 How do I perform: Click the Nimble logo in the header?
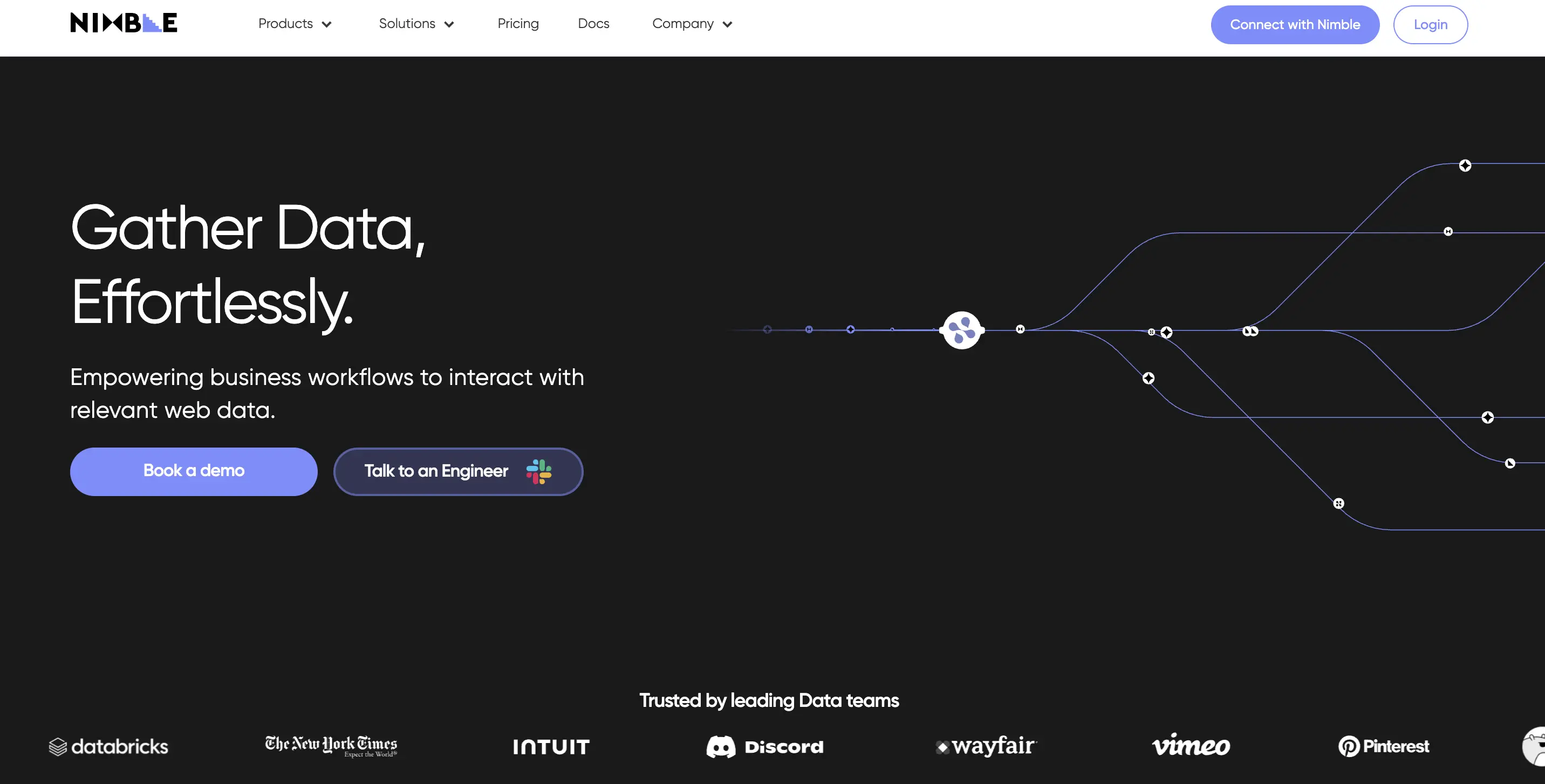(123, 23)
